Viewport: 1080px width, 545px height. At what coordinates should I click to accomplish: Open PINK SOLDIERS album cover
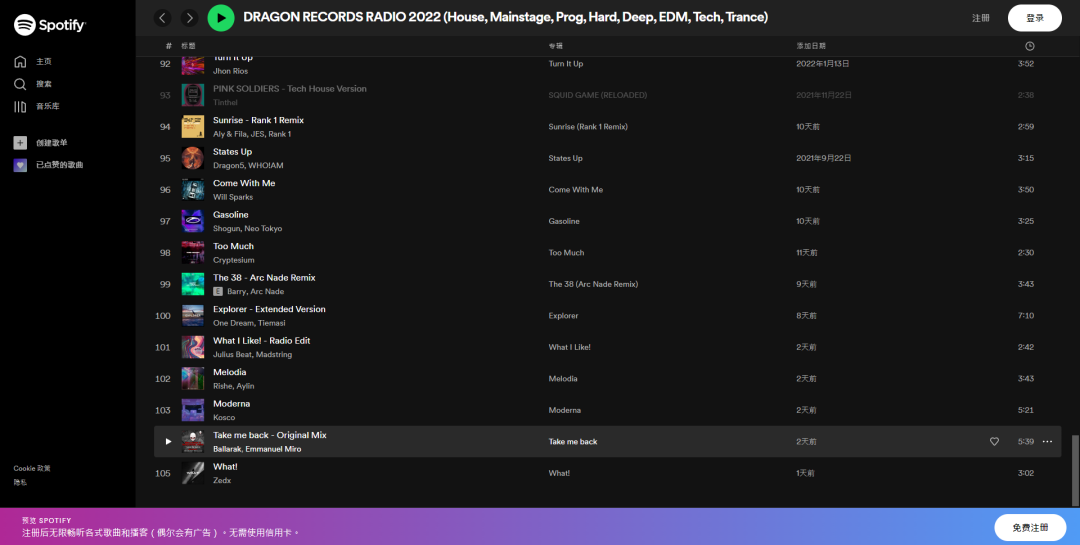pyautogui.click(x=193, y=95)
